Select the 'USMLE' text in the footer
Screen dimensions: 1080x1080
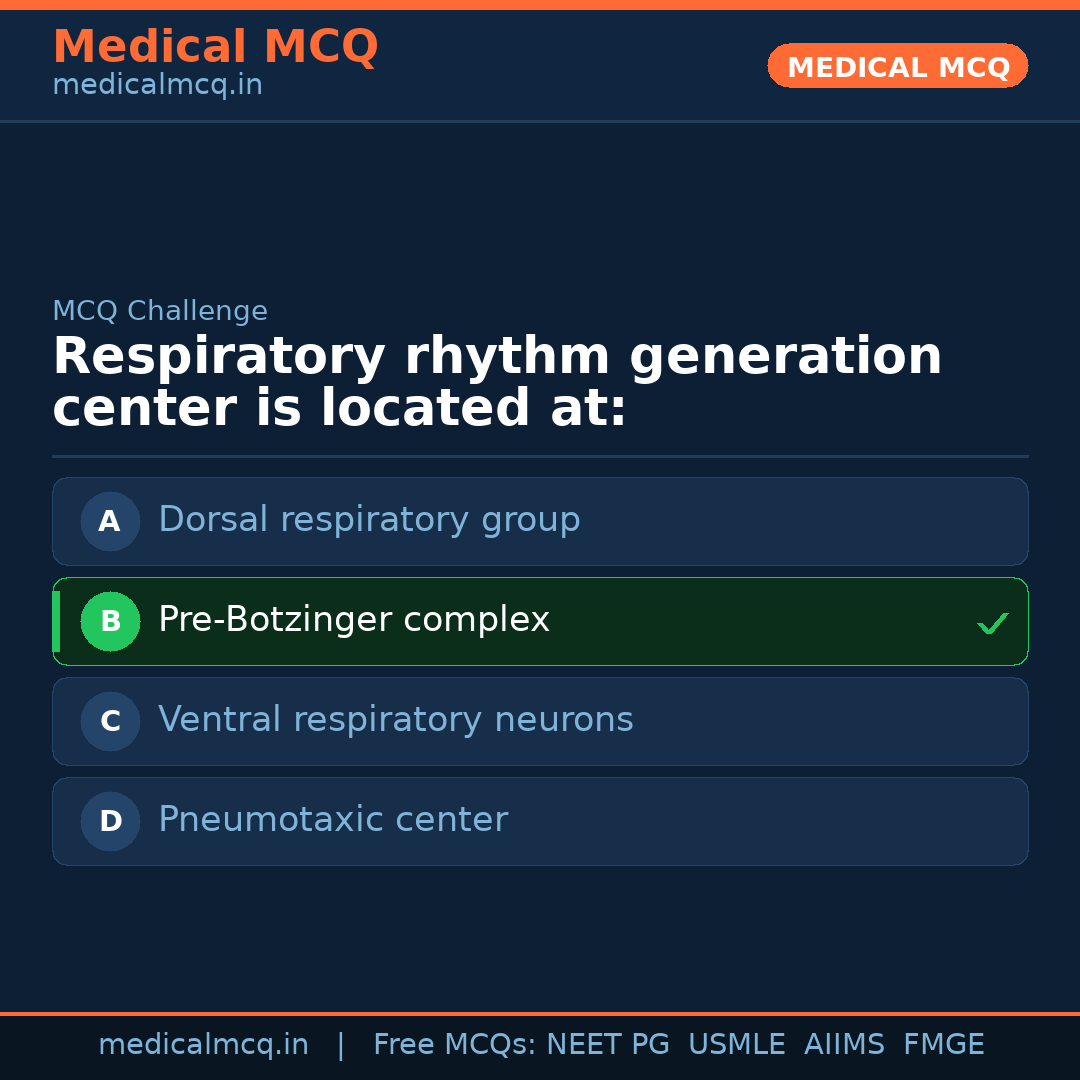pos(737,1045)
